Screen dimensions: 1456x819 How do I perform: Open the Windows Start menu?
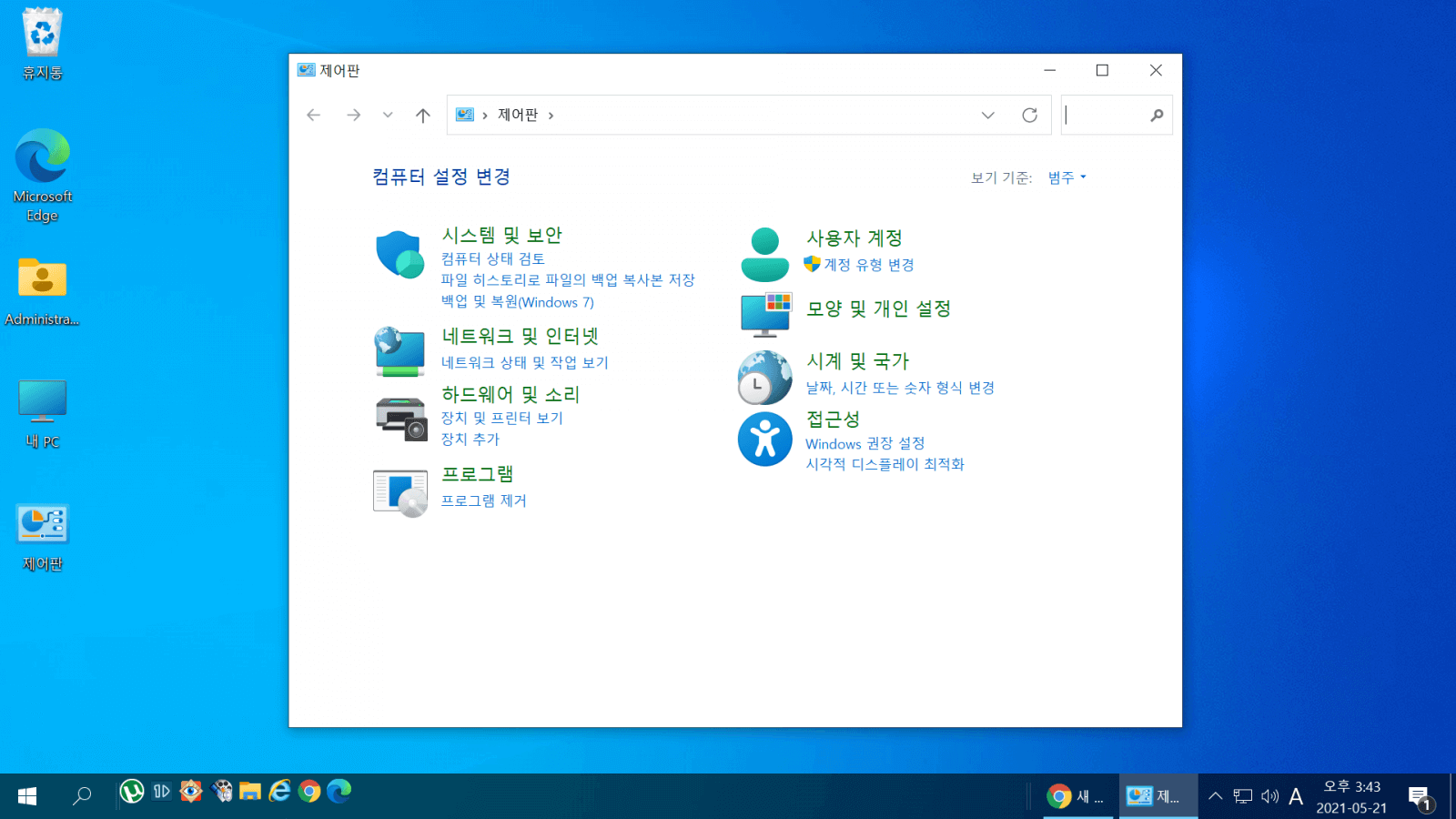tap(27, 796)
